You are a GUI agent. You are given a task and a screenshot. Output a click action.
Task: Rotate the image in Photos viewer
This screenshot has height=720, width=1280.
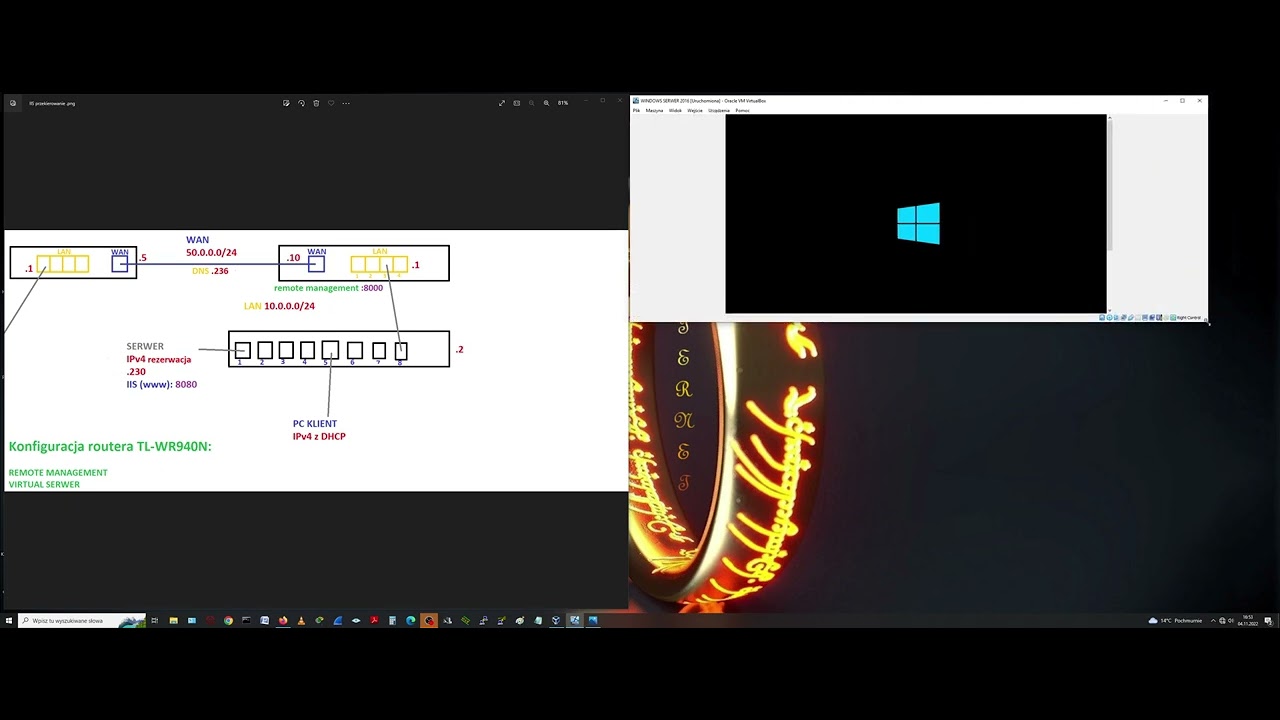pos(301,103)
